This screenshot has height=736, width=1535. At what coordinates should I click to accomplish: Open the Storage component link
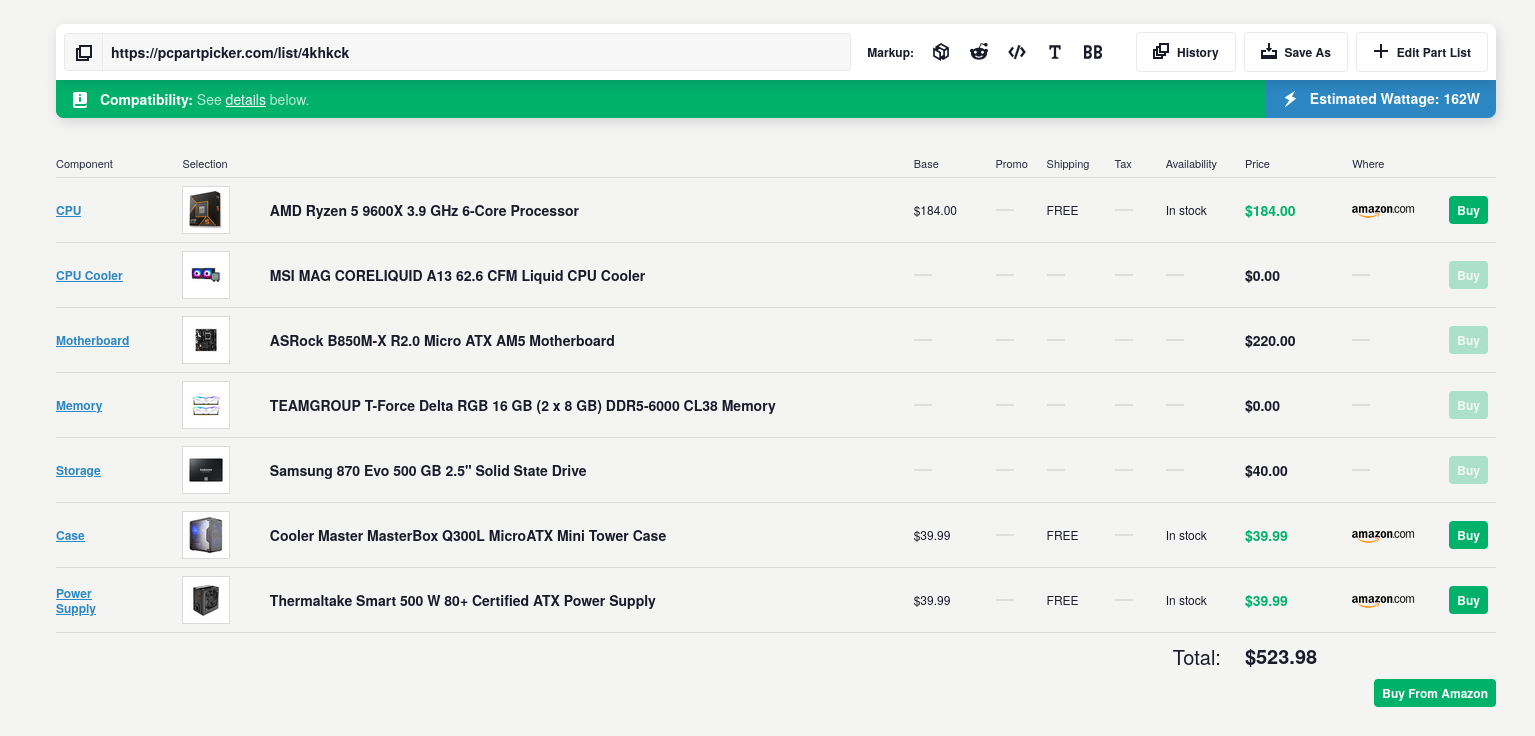tap(78, 471)
